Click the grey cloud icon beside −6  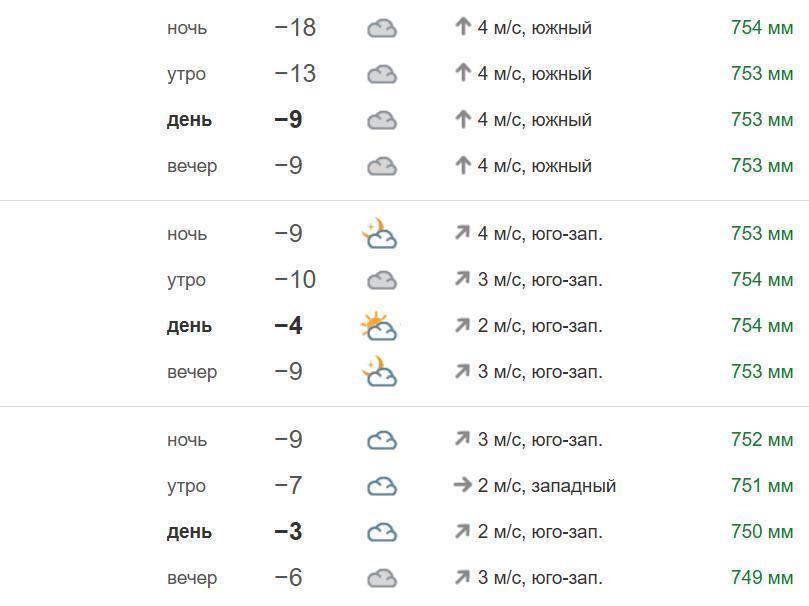pyautogui.click(x=382, y=579)
